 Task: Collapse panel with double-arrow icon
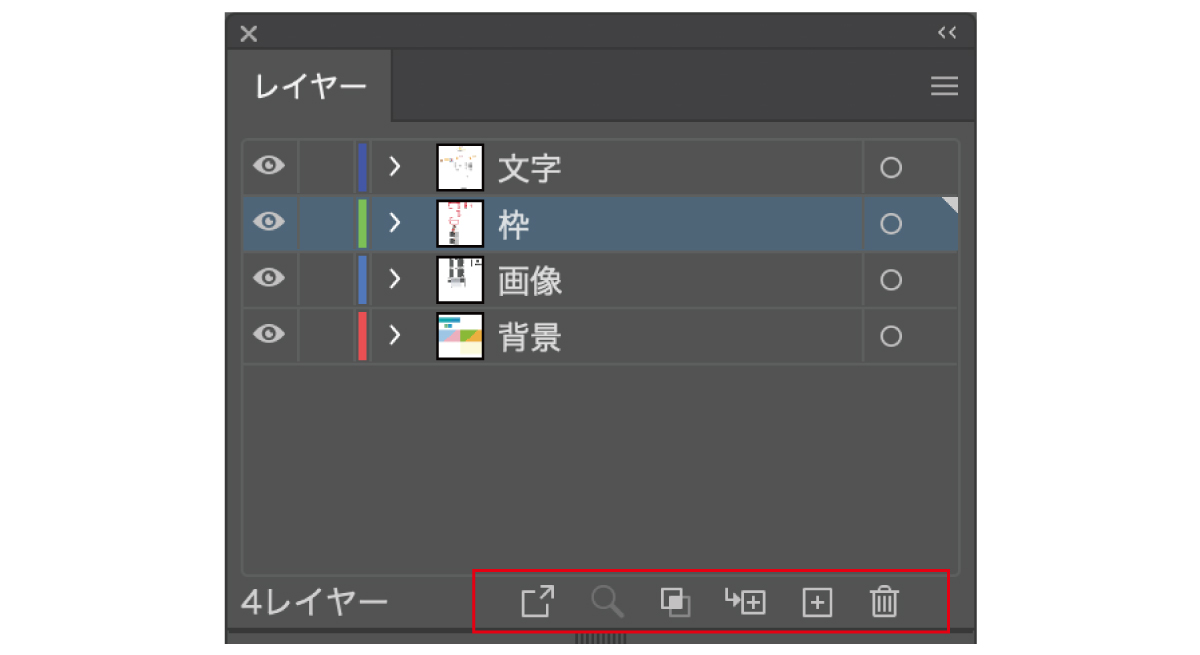click(x=947, y=33)
